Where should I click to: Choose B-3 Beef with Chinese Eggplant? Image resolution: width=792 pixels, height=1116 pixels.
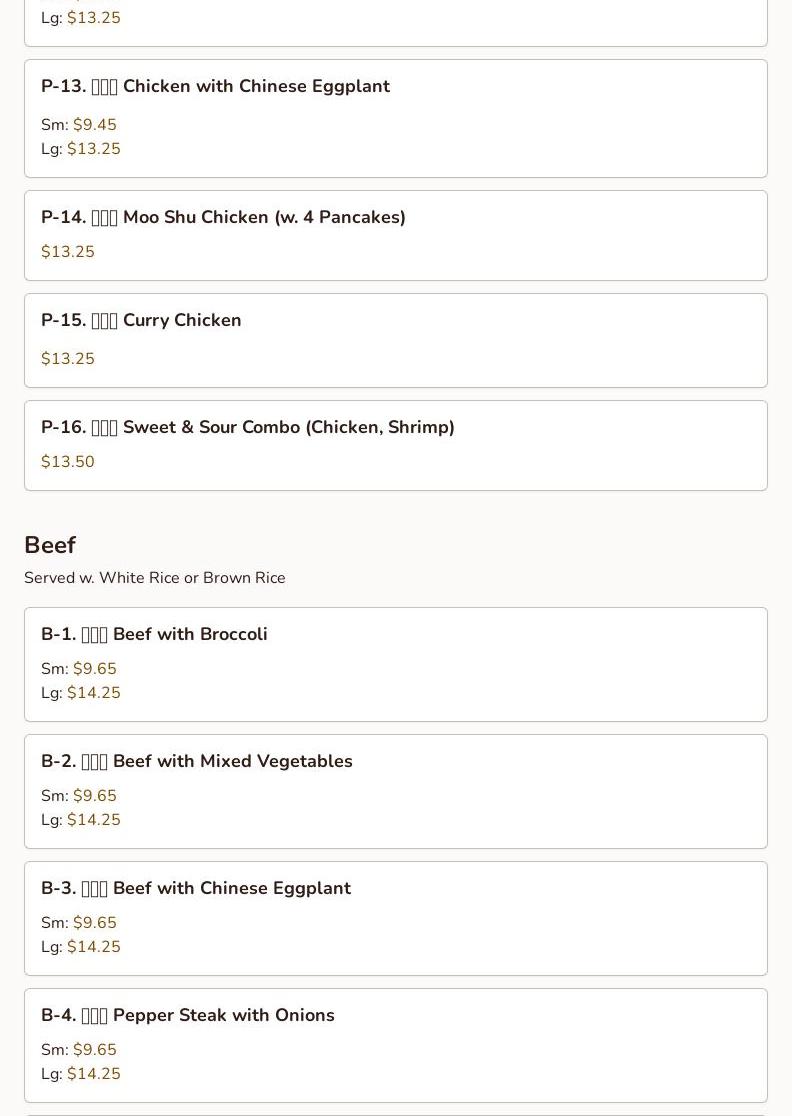(396, 918)
